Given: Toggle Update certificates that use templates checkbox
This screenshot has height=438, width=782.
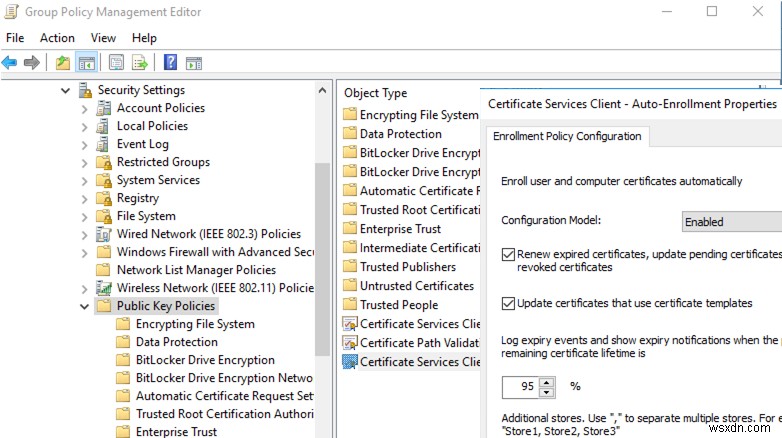Looking at the screenshot, I should click(508, 303).
